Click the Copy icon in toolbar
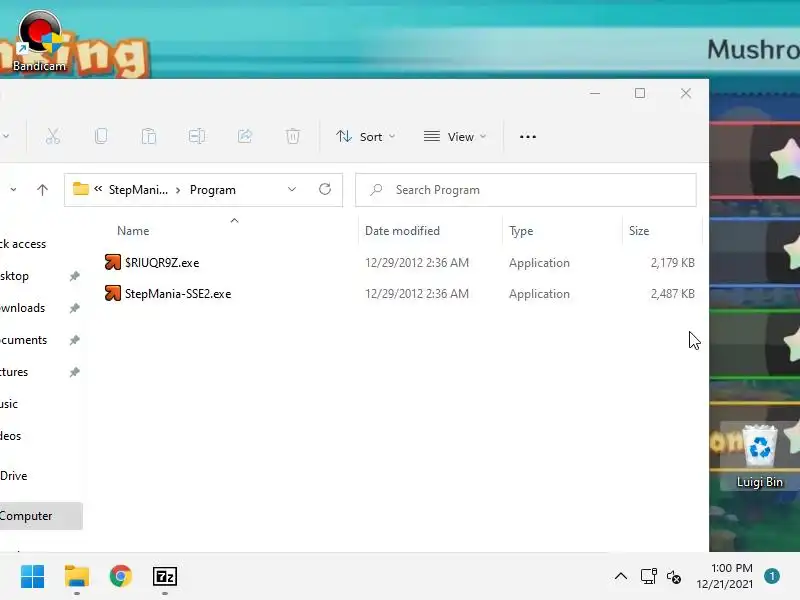The width and height of the screenshot is (800, 600). coord(101,136)
